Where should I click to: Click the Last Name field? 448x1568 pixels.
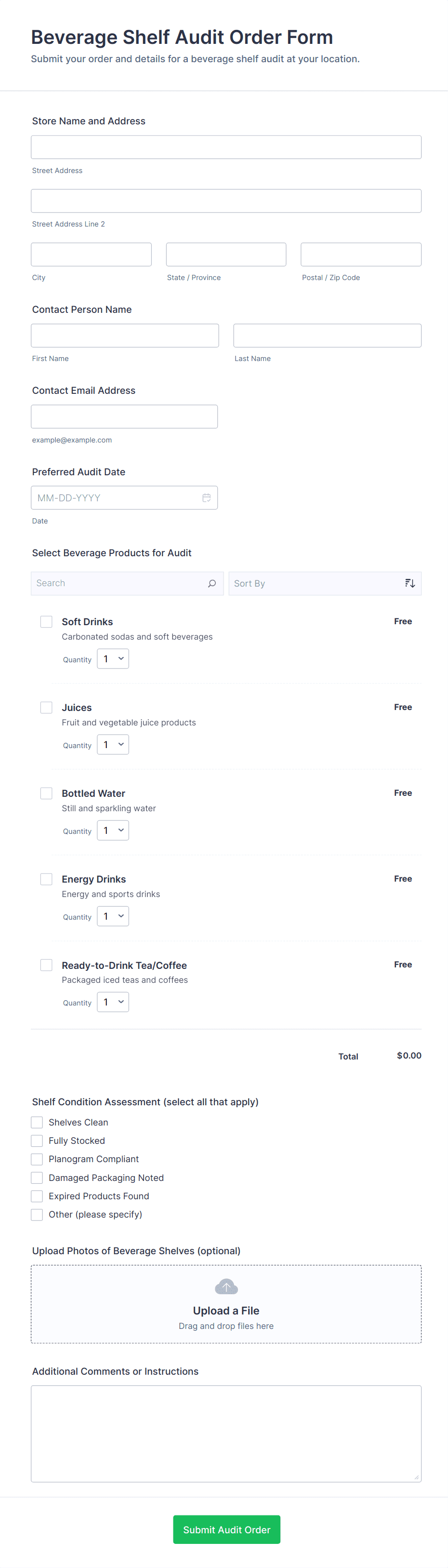327,335
